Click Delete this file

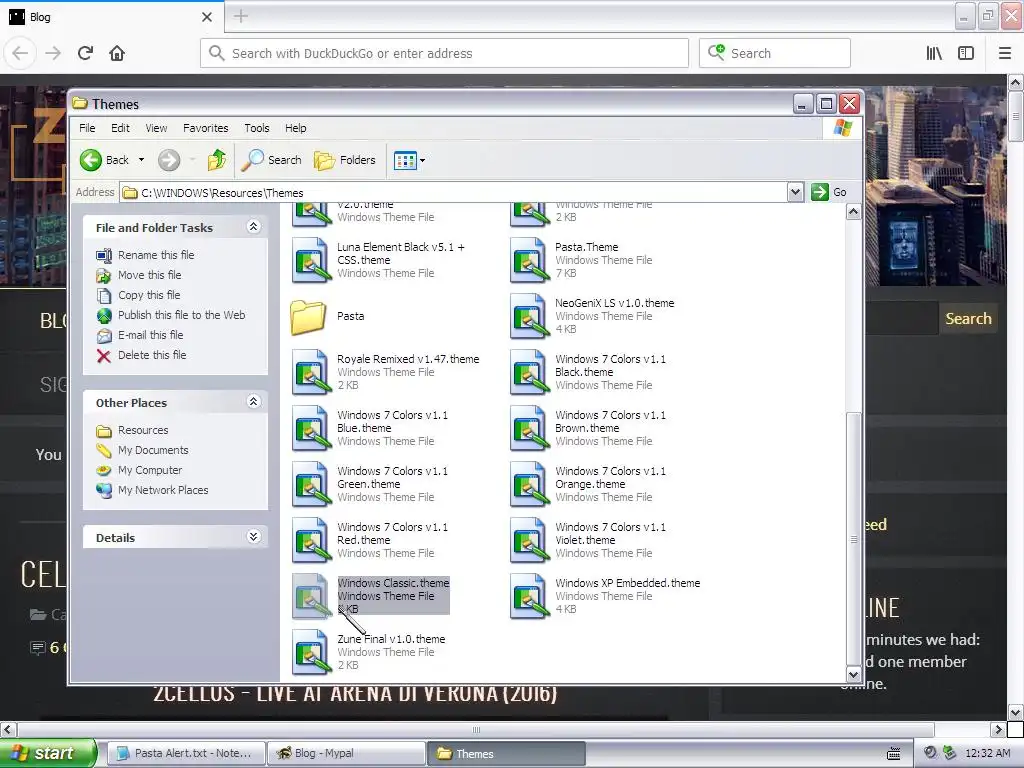point(152,355)
